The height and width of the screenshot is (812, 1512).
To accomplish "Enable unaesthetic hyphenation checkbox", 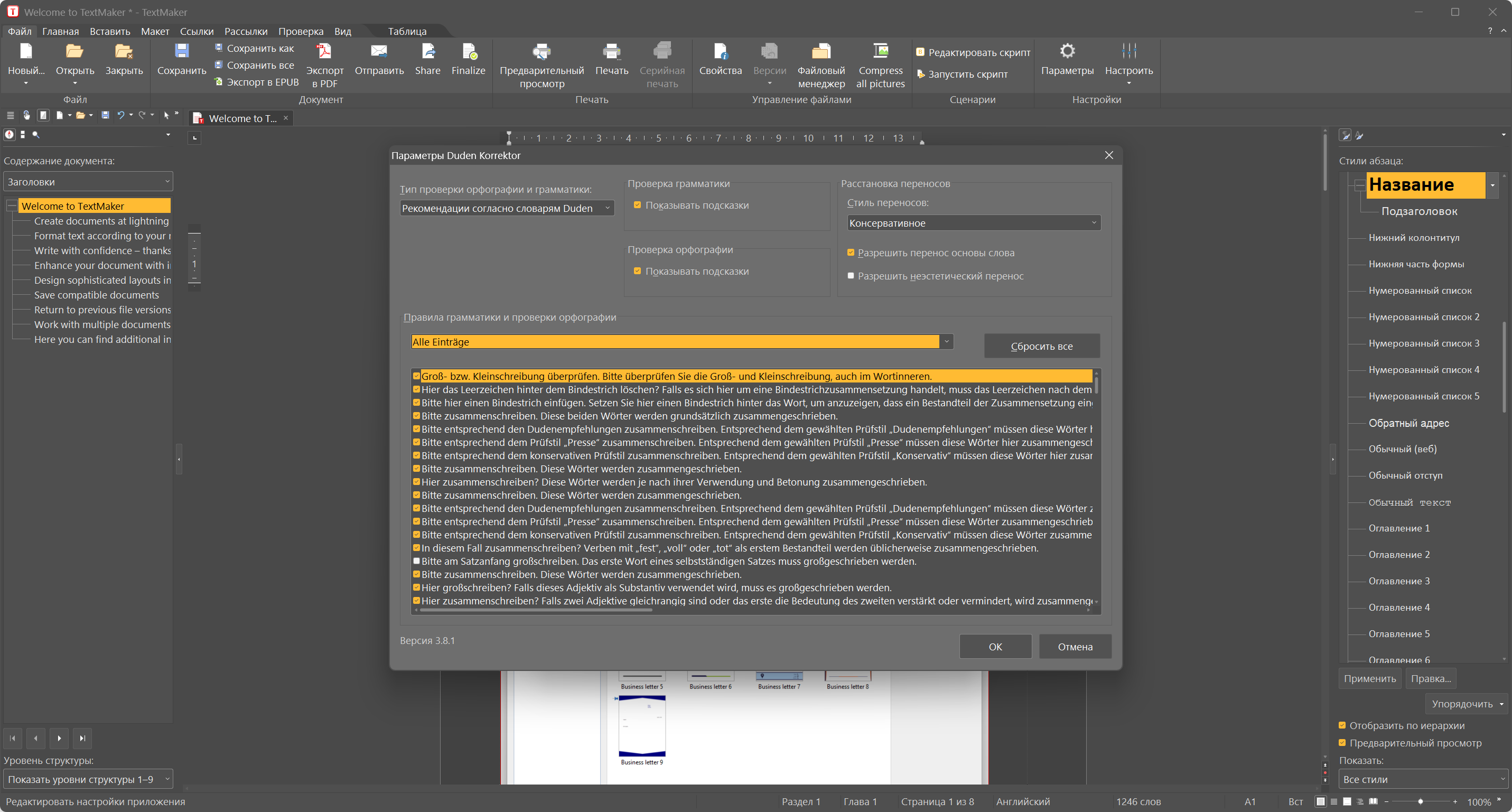I will pyautogui.click(x=851, y=275).
